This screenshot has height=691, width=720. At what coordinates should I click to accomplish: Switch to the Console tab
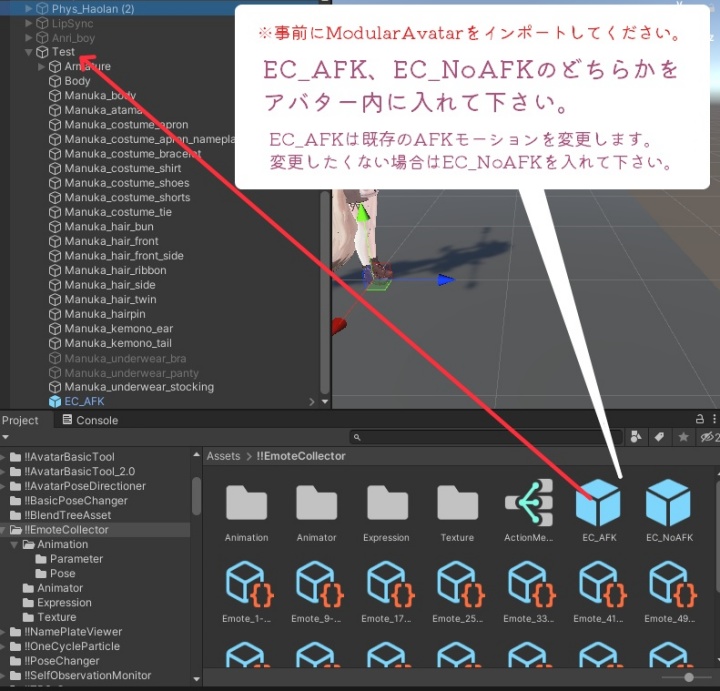click(91, 420)
